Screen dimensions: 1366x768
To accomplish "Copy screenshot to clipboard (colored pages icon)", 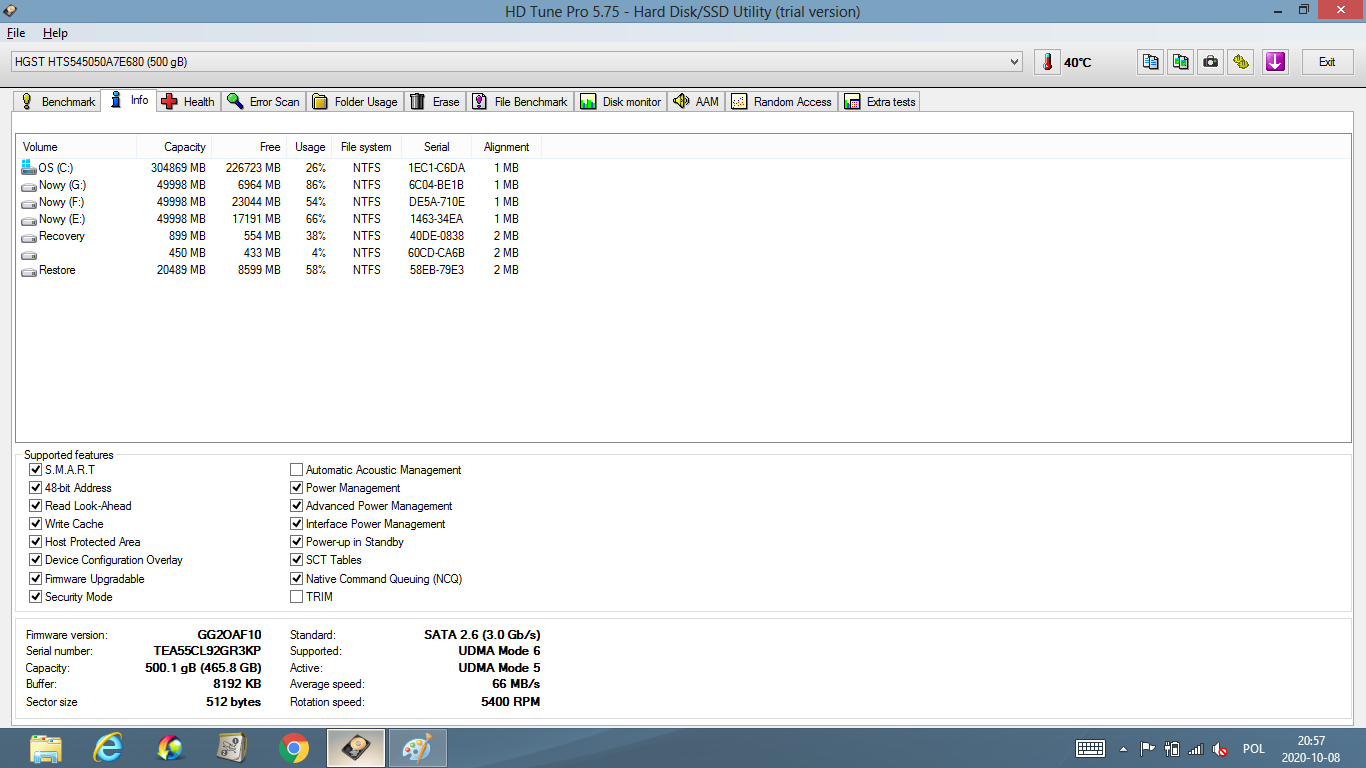I will coord(1181,62).
